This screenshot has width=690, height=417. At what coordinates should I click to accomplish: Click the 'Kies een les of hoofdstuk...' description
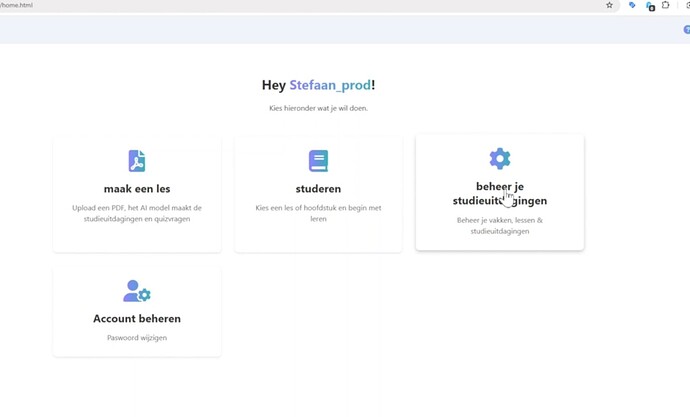[318, 213]
